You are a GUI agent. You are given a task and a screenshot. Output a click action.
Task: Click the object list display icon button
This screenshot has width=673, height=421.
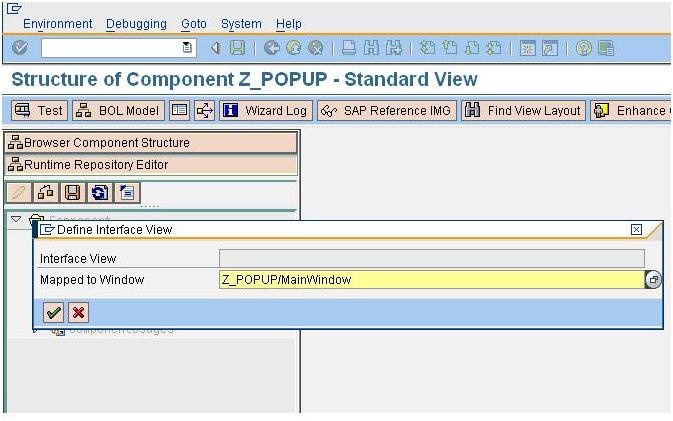point(179,111)
